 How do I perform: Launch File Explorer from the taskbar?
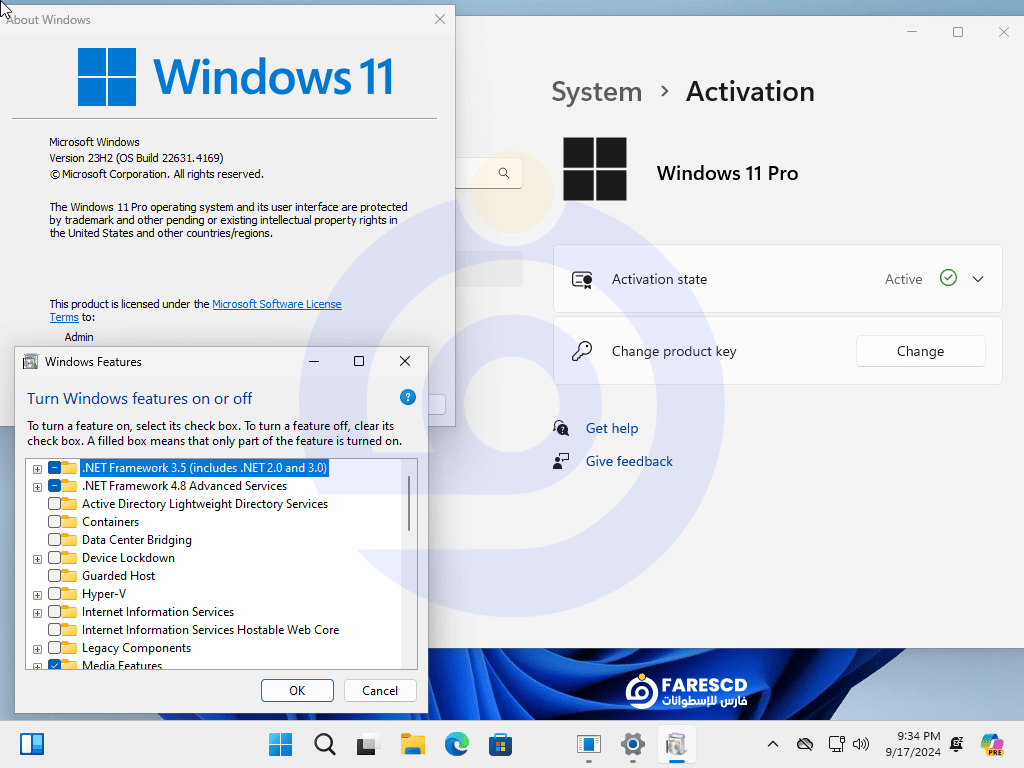coord(413,744)
